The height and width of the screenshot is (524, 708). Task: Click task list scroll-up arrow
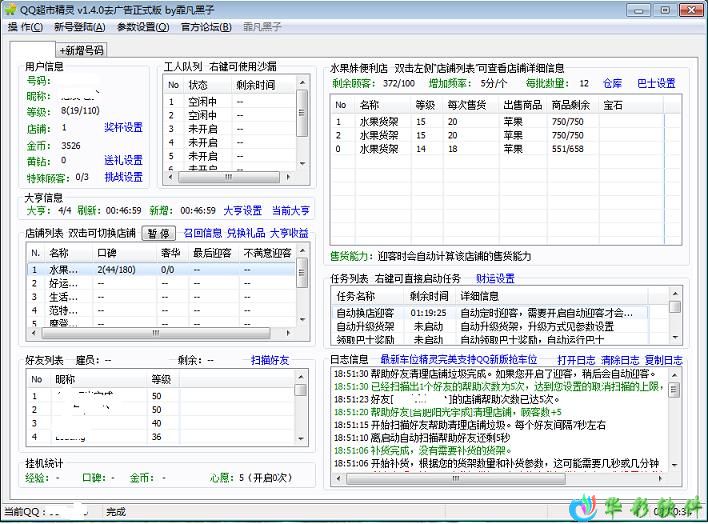click(675, 294)
